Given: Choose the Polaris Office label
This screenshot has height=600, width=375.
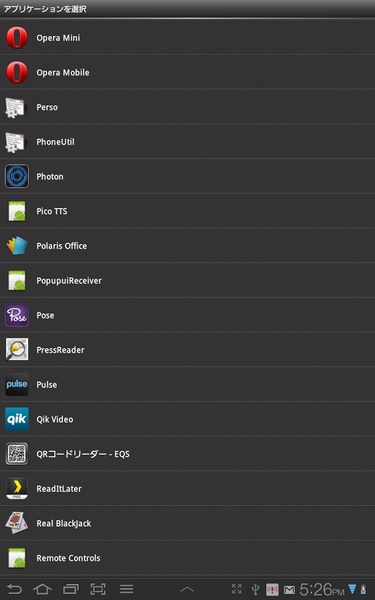Looking at the screenshot, I should click(x=62, y=246).
